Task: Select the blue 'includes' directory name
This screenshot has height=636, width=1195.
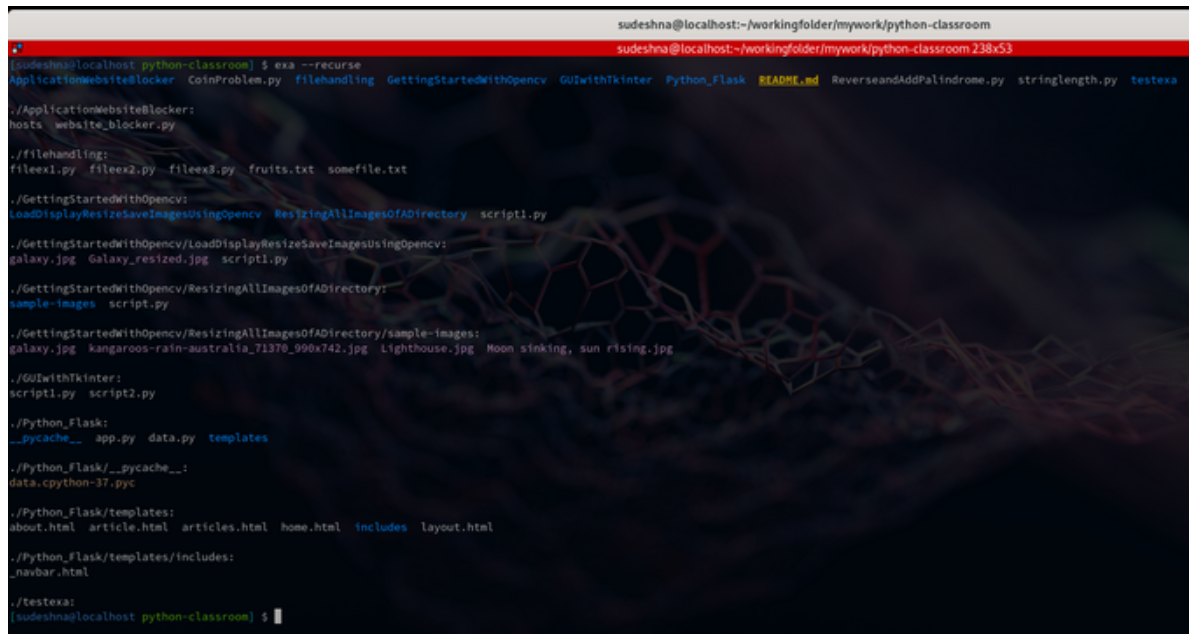Action: tap(380, 528)
